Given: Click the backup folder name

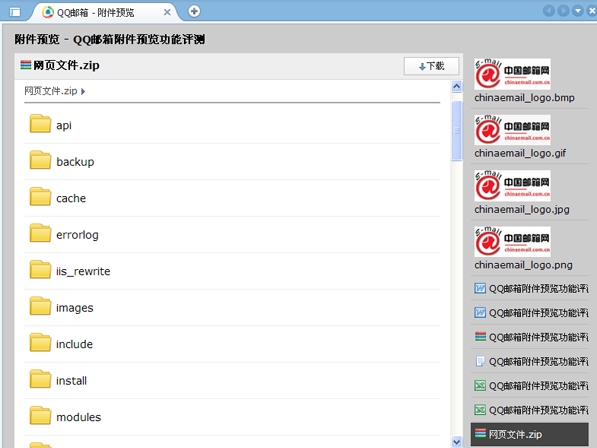Looking at the screenshot, I should (x=75, y=162).
